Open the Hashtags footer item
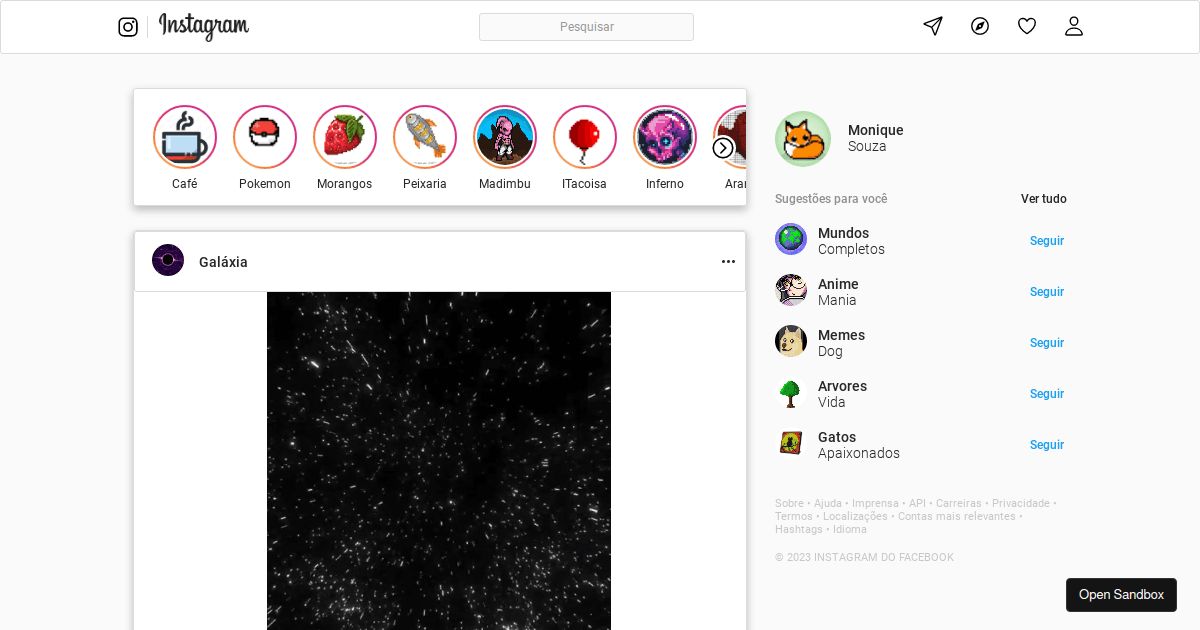 (798, 528)
